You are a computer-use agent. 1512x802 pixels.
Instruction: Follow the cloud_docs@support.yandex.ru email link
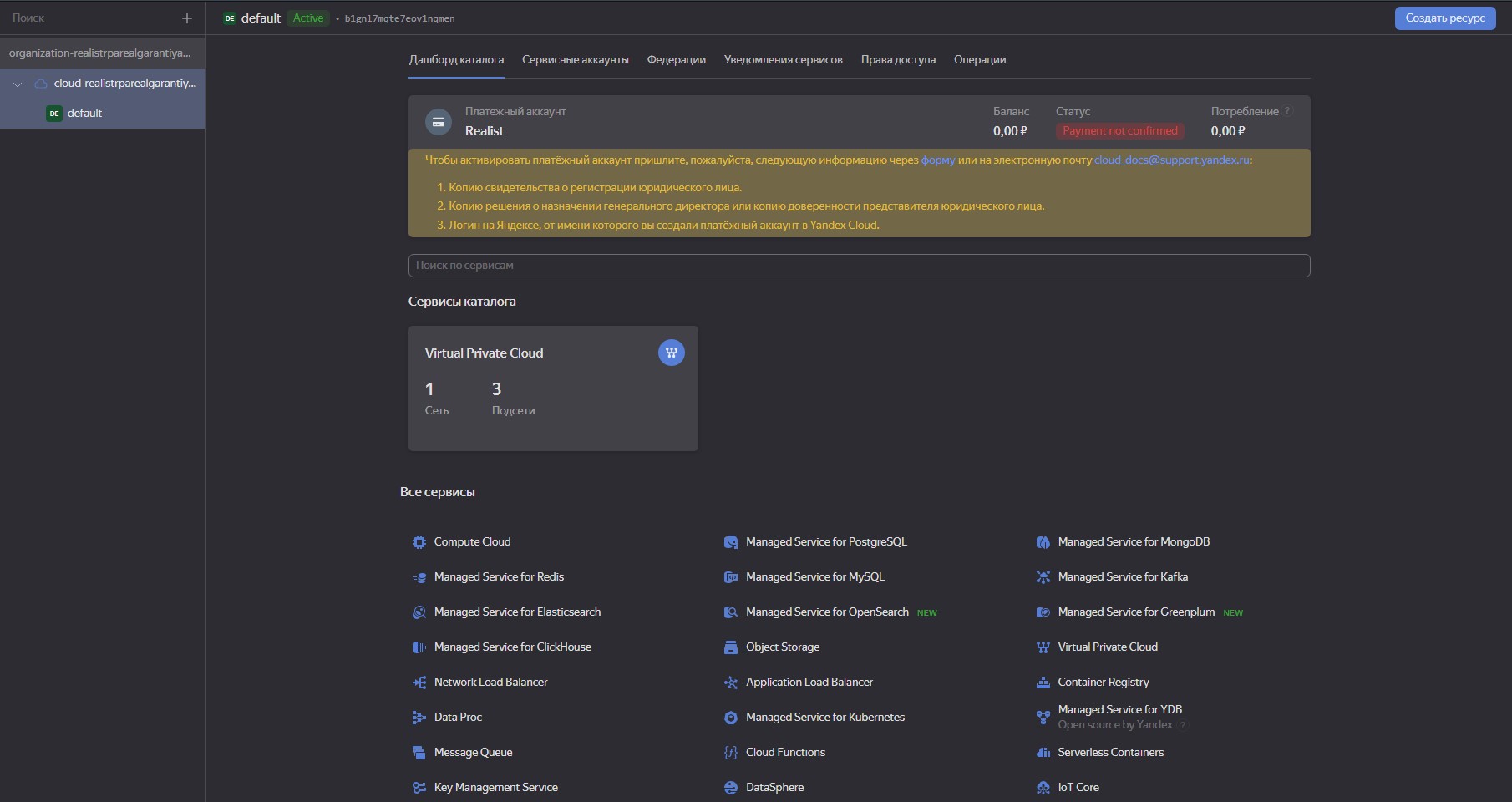click(1171, 160)
